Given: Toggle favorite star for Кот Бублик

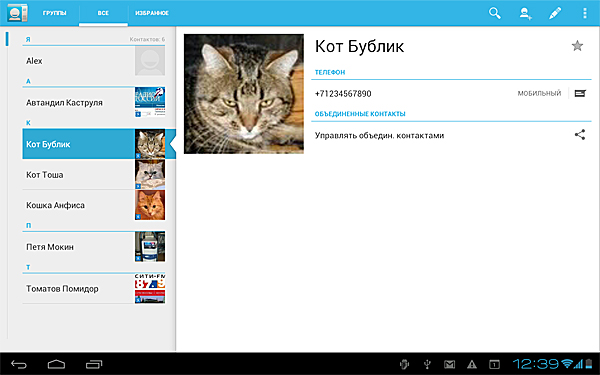Looking at the screenshot, I should pos(577,46).
